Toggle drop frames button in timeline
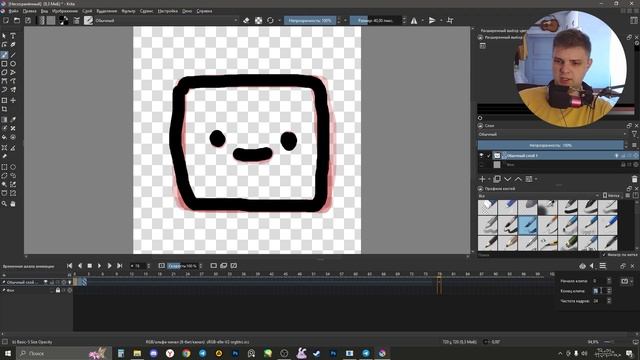Image resolution: width=640 pixels, height=360 pixels. 162,266
